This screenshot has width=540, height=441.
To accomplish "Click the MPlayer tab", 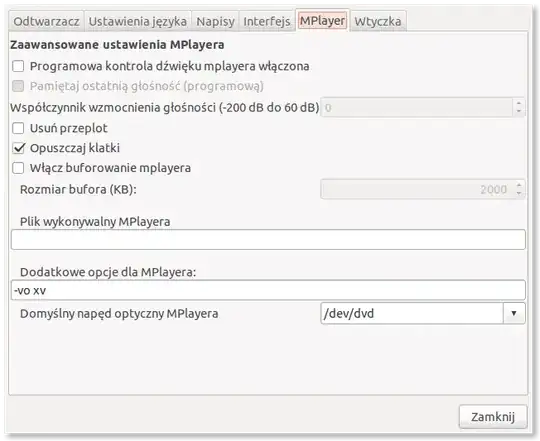I will tap(322, 20).
